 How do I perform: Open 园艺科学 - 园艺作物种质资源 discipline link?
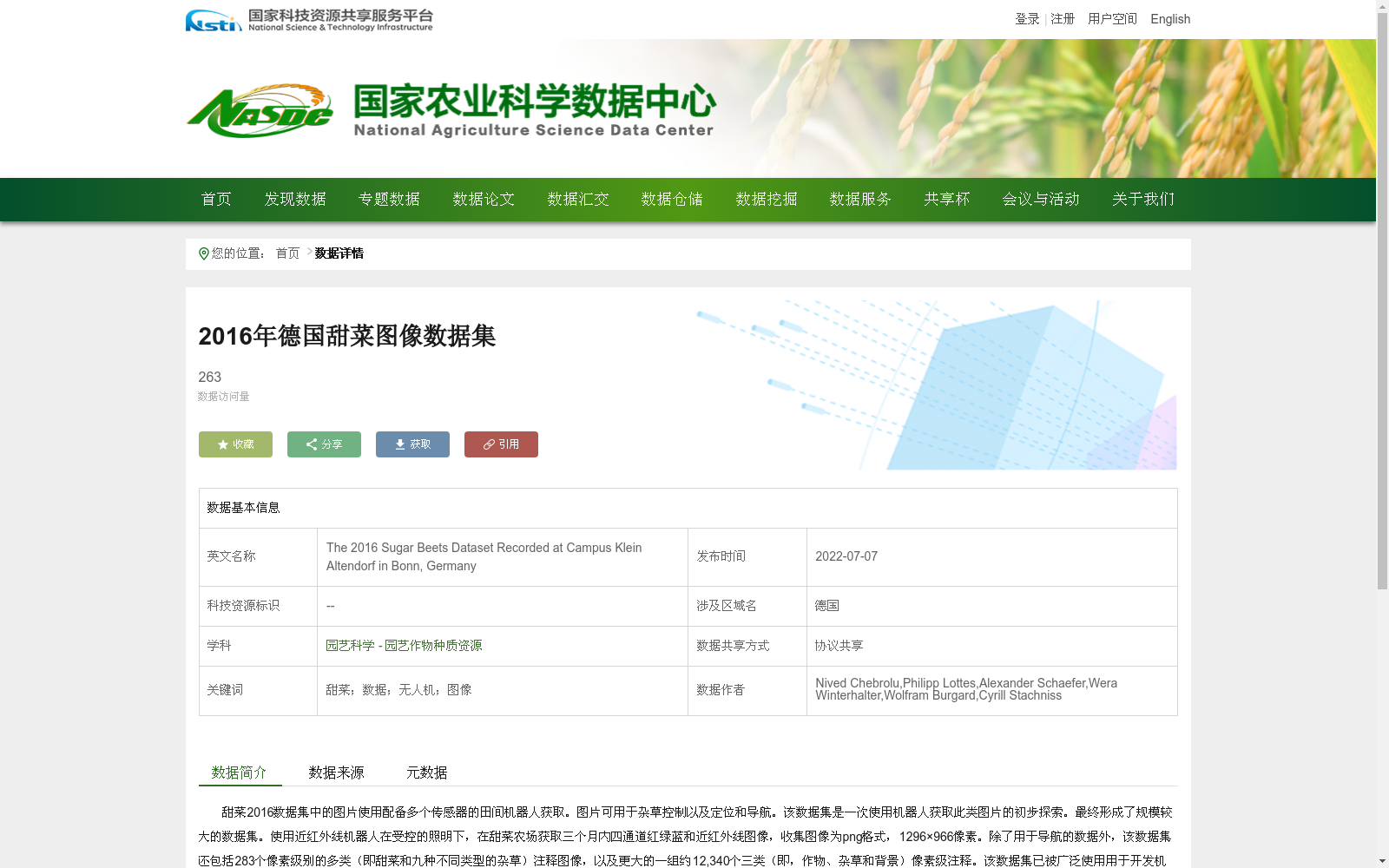404,646
